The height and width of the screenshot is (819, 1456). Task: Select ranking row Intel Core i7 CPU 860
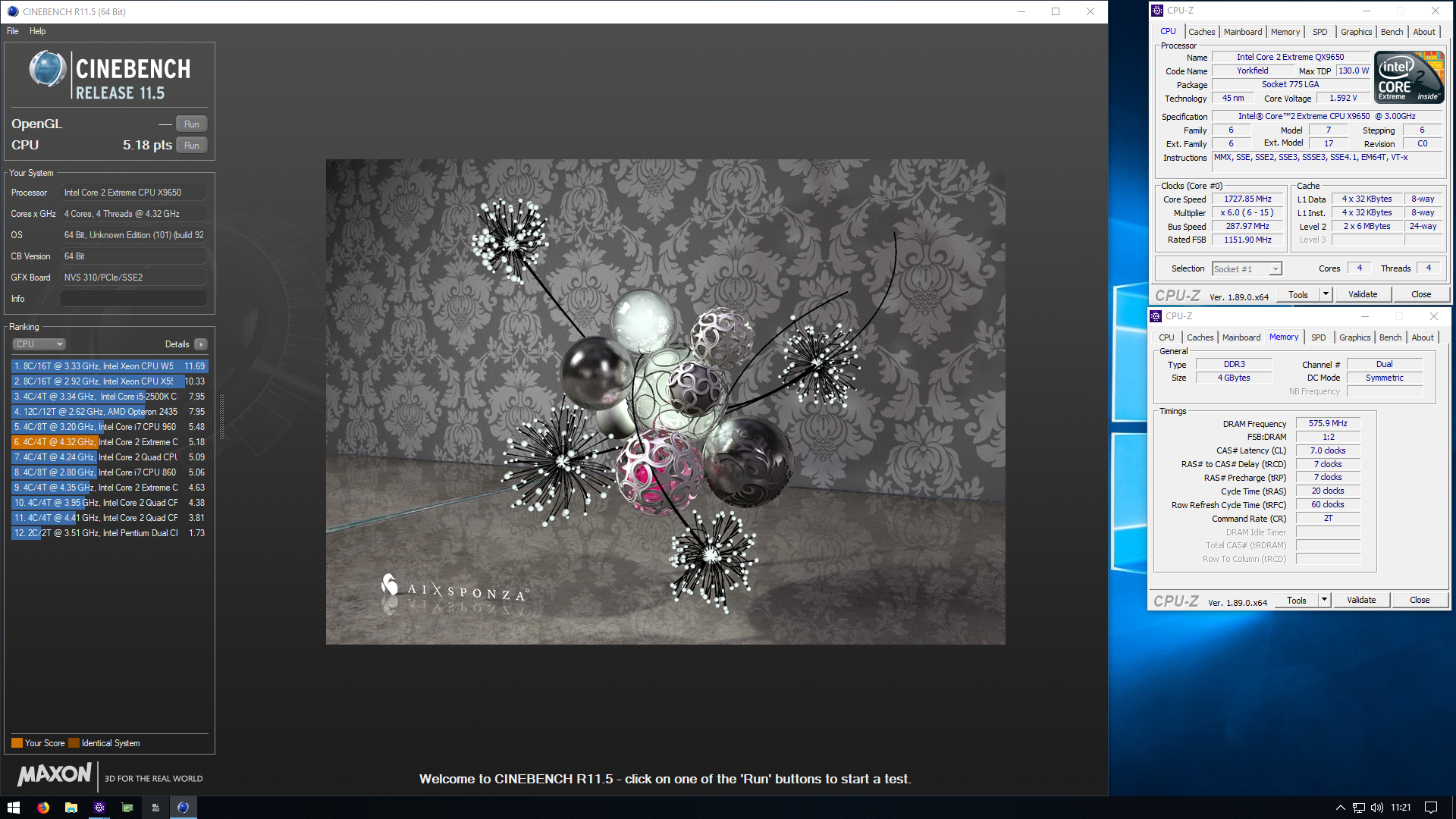(109, 472)
